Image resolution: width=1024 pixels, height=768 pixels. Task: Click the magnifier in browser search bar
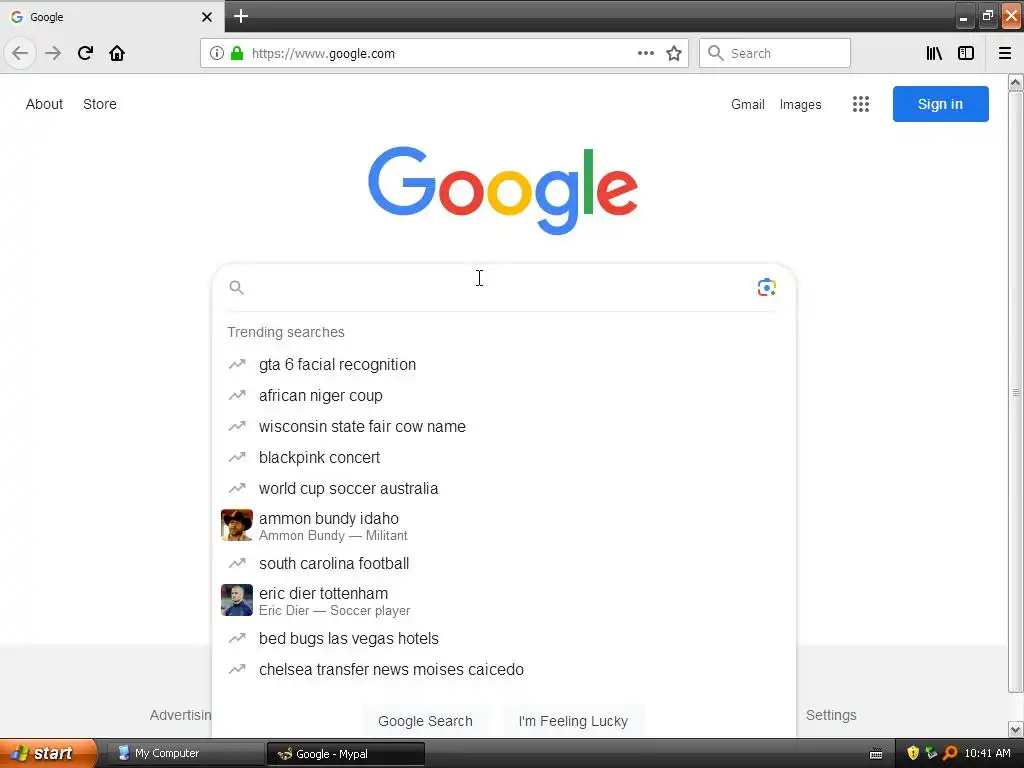point(716,53)
